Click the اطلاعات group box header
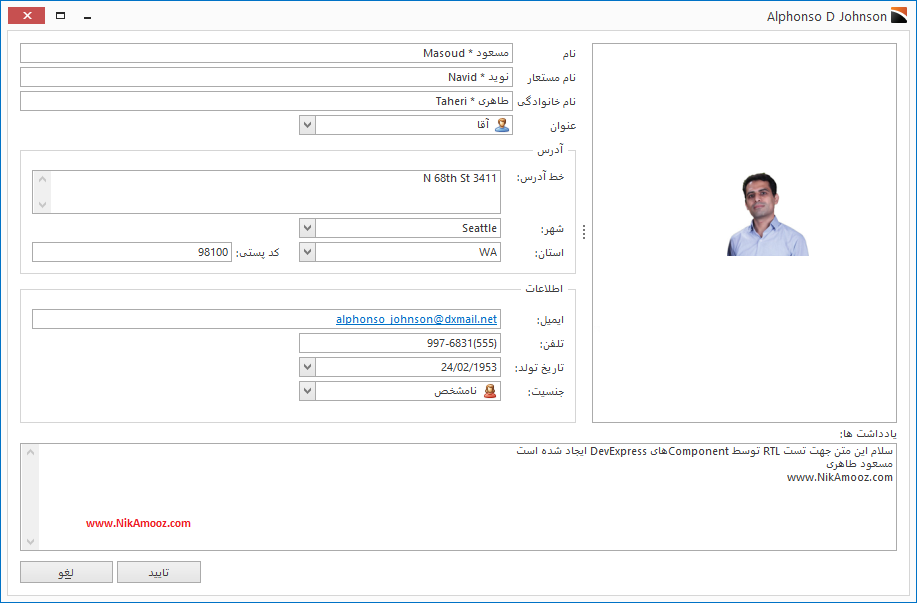This screenshot has height=603, width=917. click(x=544, y=289)
